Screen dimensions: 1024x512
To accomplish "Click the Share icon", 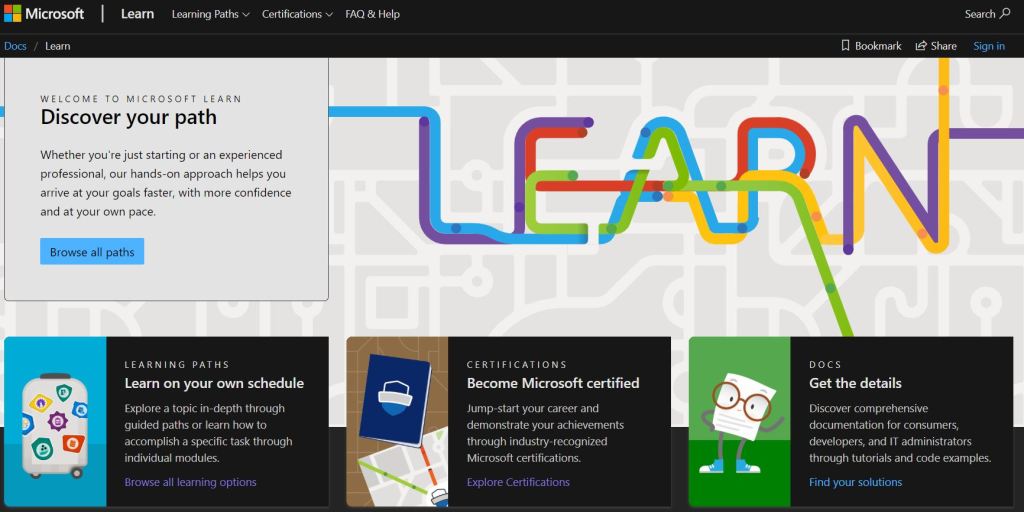I will [921, 46].
